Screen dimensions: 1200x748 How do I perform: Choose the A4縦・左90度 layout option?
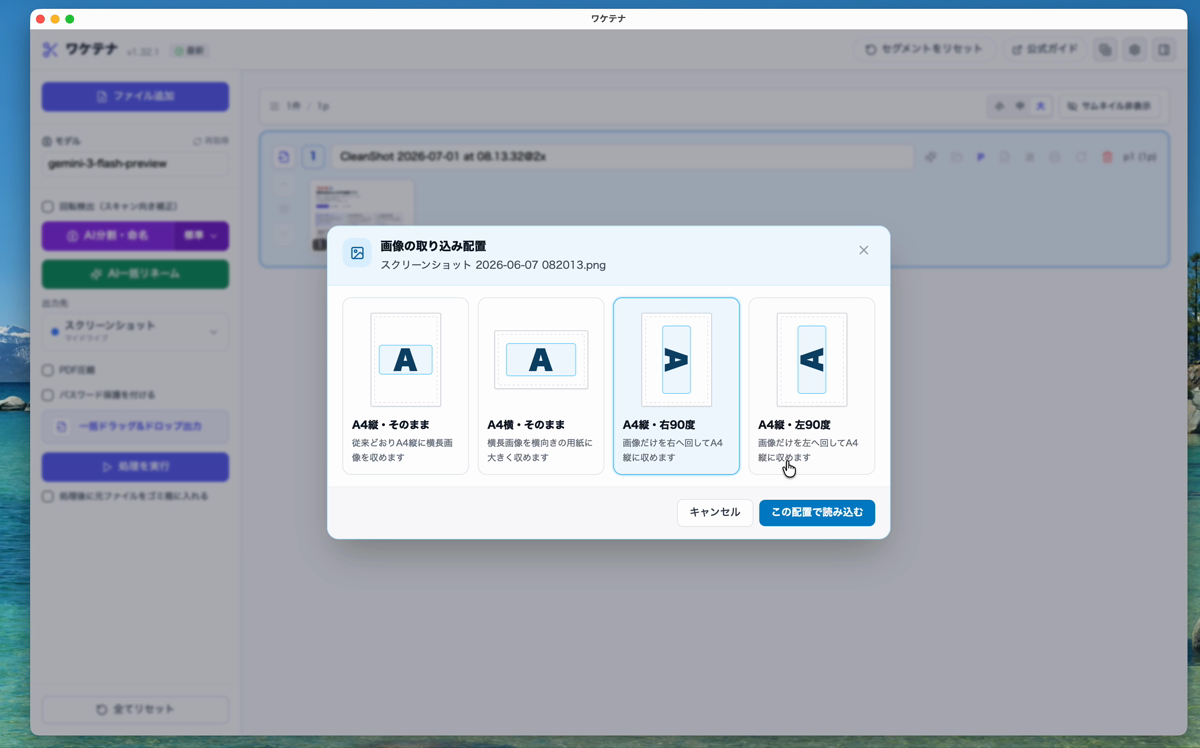tap(812, 386)
